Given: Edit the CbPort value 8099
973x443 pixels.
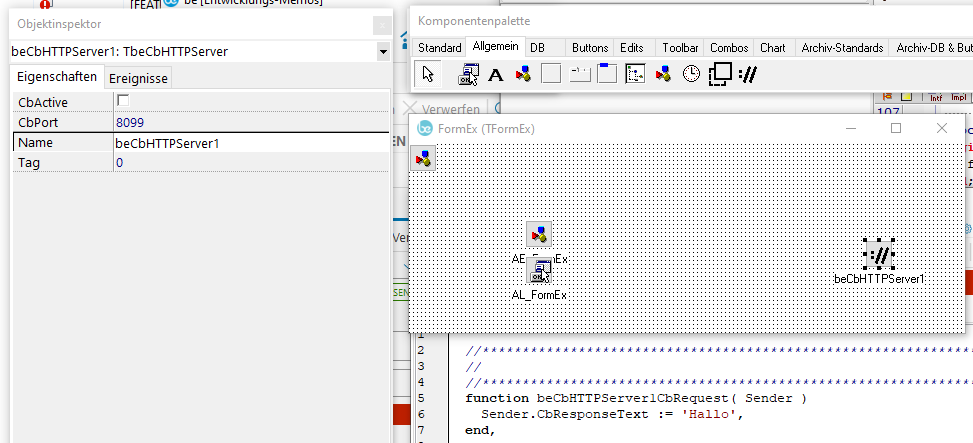Looking at the screenshot, I should tap(250, 122).
